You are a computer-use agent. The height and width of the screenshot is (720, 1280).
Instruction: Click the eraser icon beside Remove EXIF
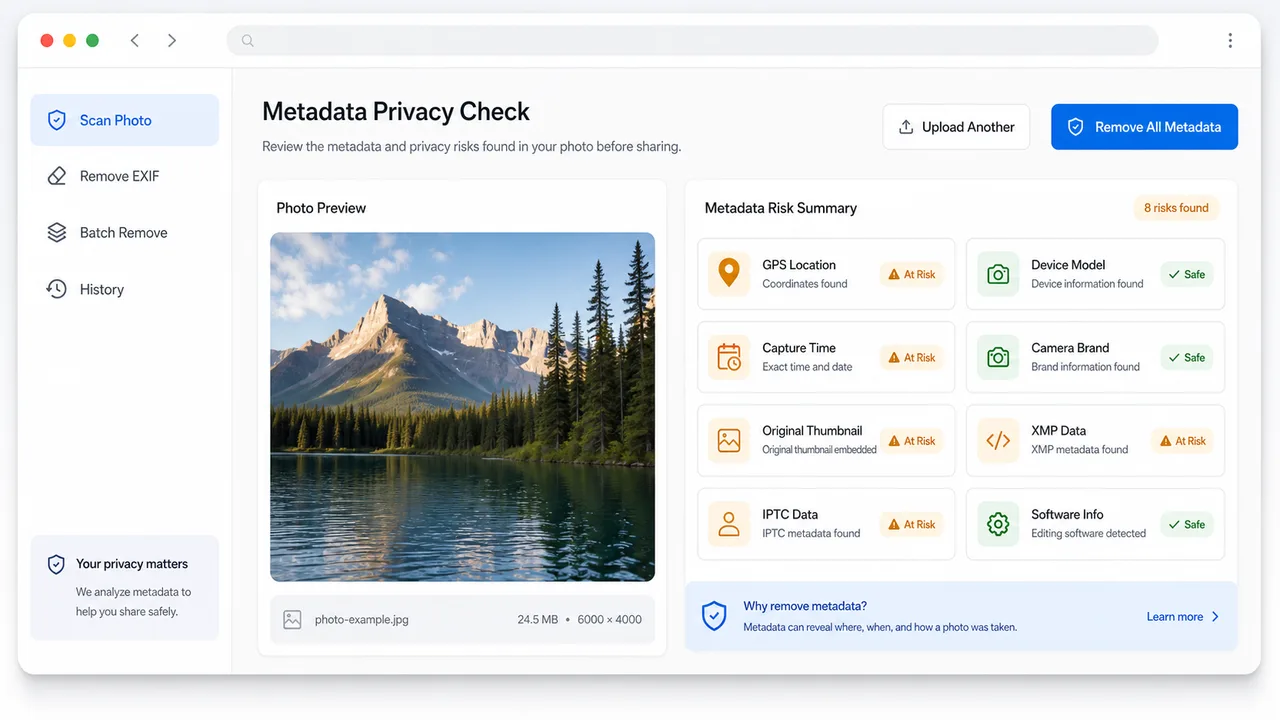pyautogui.click(x=57, y=176)
